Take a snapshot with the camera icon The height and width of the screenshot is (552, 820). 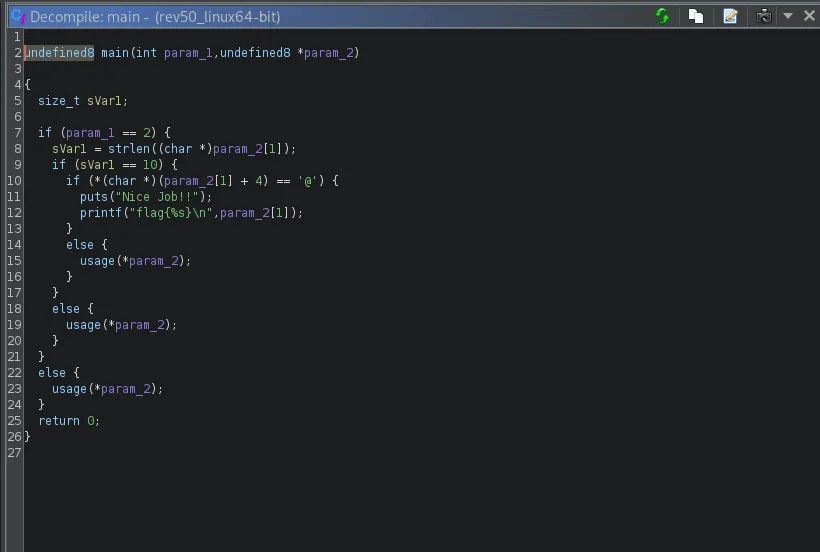(764, 16)
